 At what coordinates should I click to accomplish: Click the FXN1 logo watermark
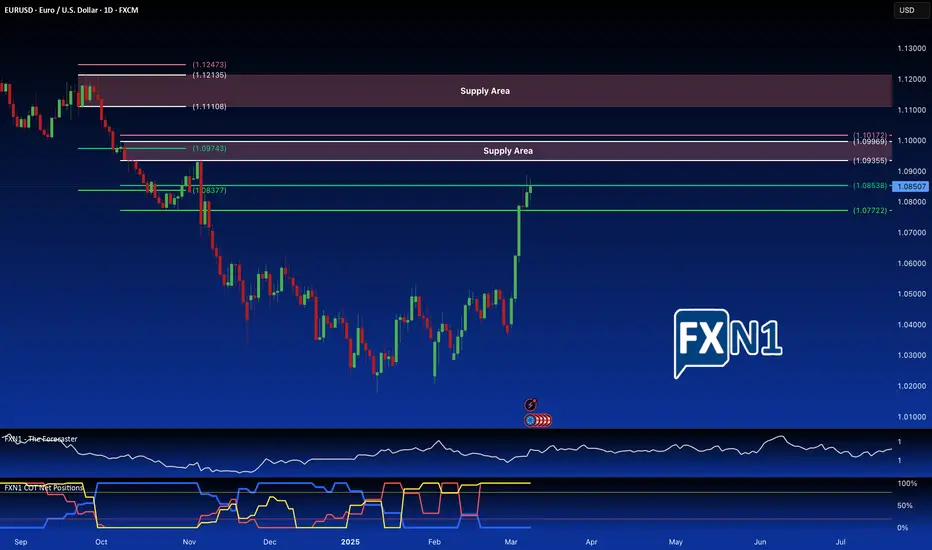pyautogui.click(x=728, y=343)
